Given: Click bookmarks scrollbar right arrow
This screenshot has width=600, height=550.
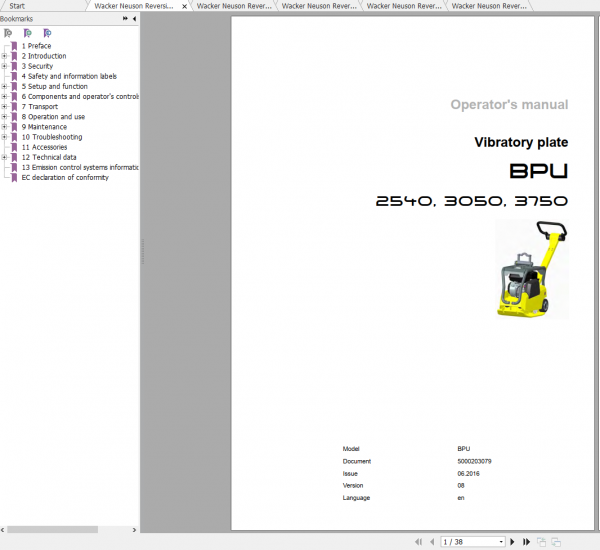Looking at the screenshot, I should [x=134, y=530].
